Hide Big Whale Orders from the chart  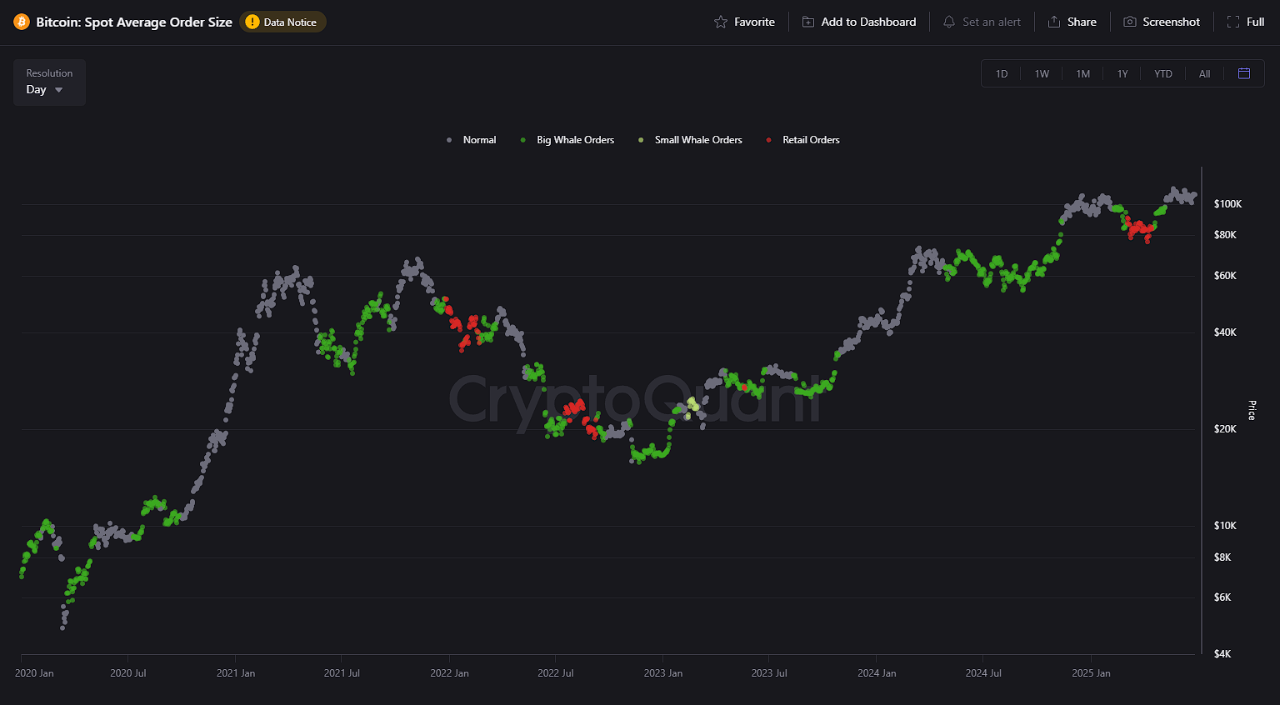[x=567, y=139]
